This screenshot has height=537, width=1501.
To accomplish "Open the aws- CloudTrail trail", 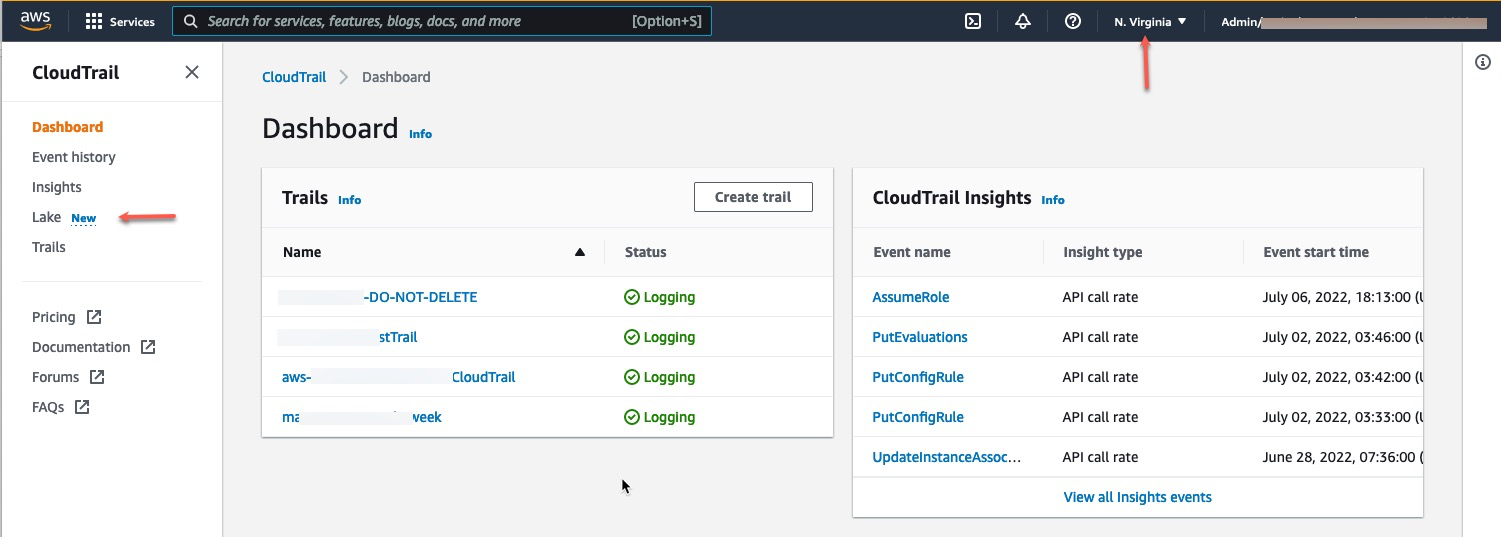I will tap(399, 377).
